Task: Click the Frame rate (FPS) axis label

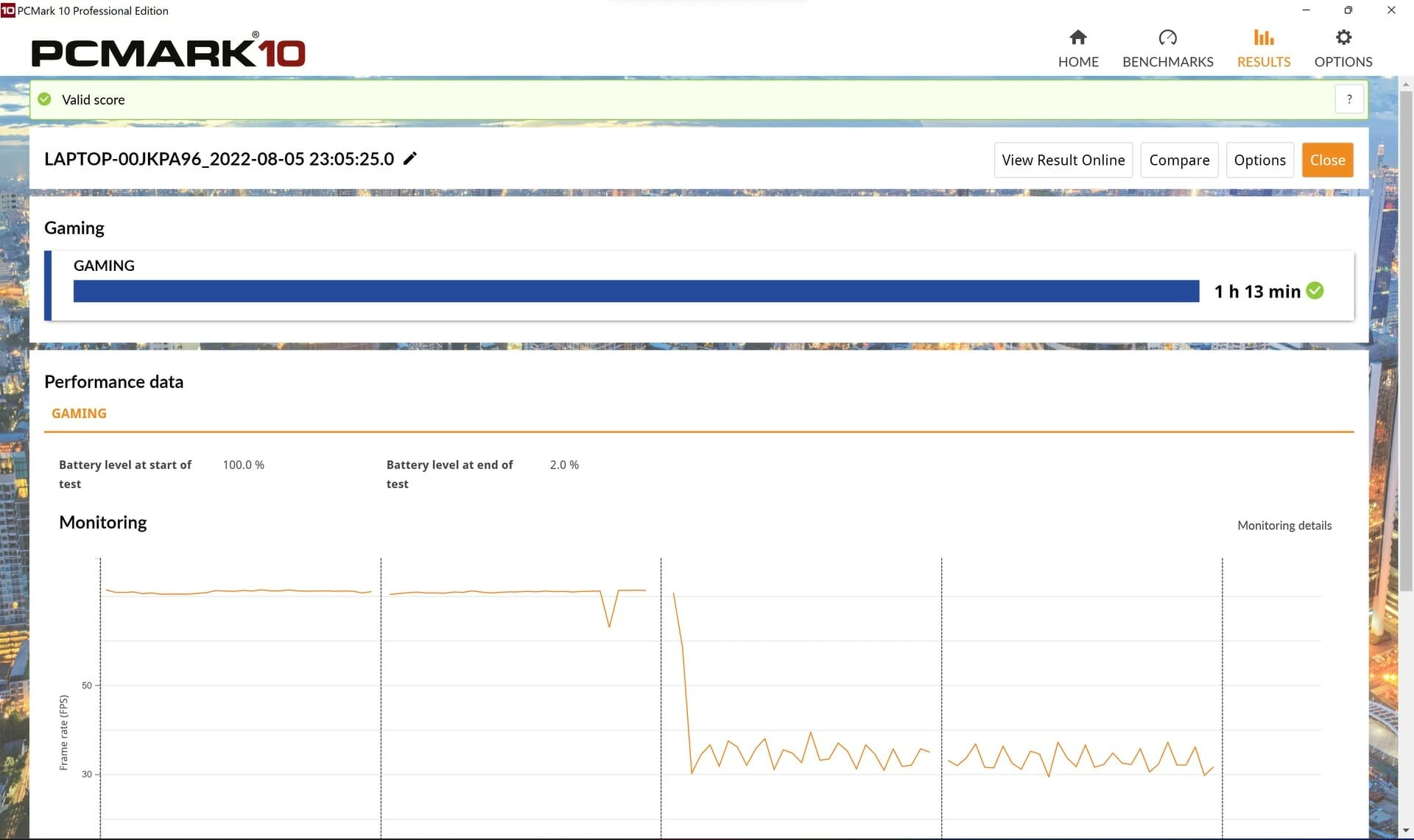Action: point(63,733)
